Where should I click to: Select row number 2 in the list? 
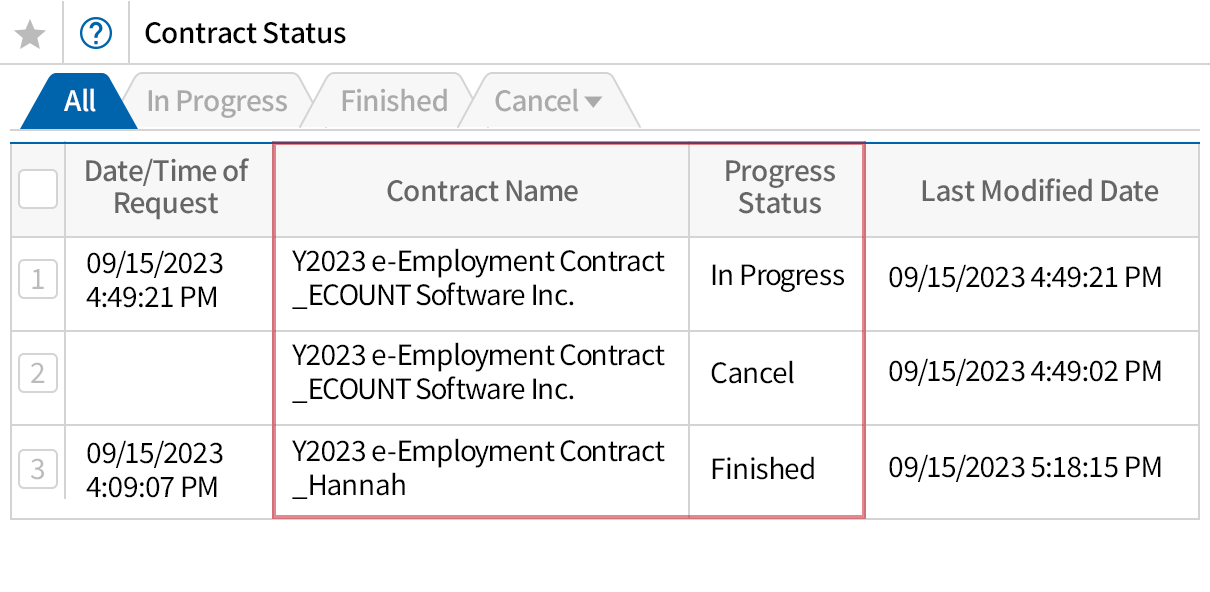(37, 374)
